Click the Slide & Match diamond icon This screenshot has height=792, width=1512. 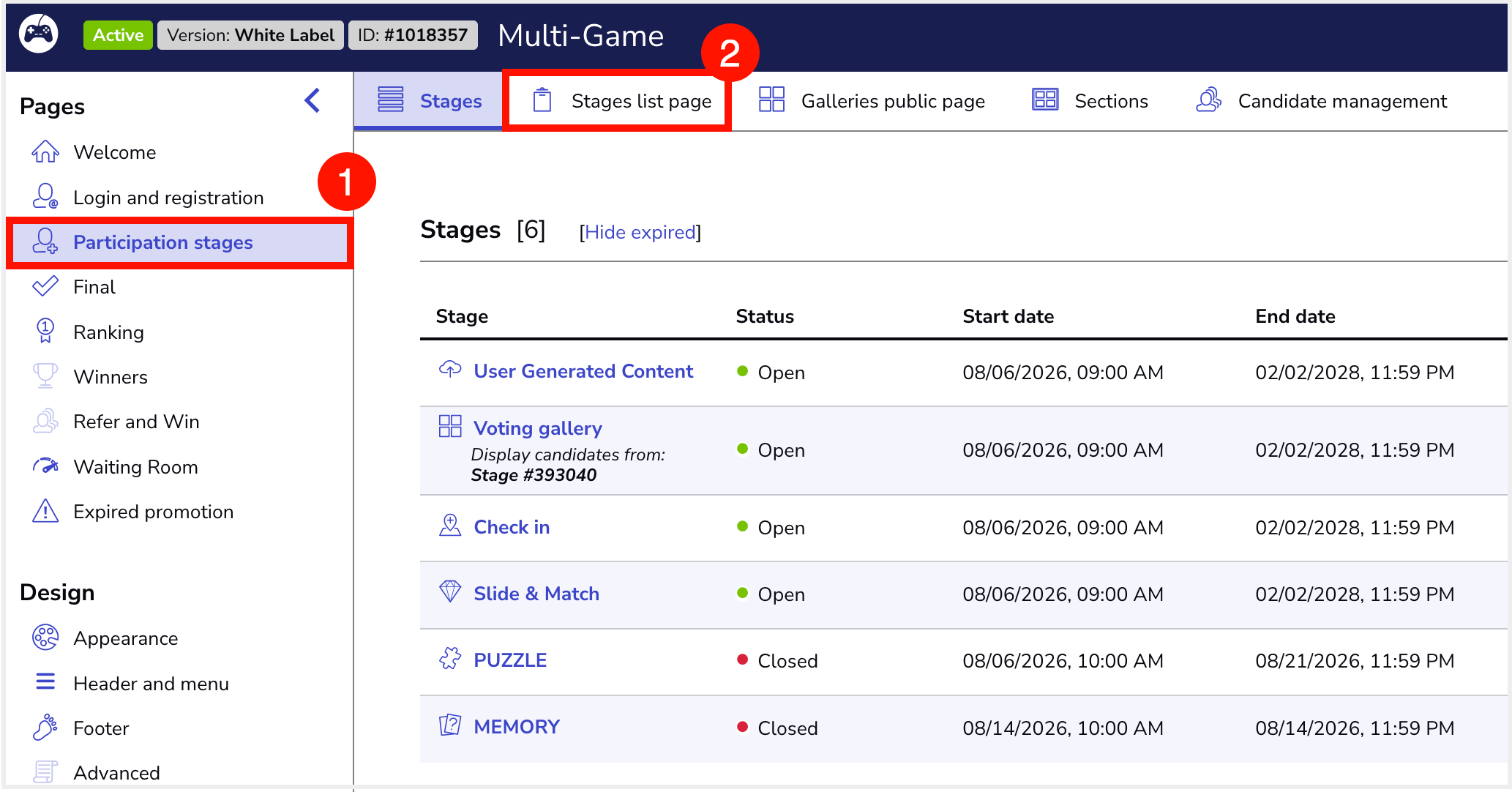[450, 591]
